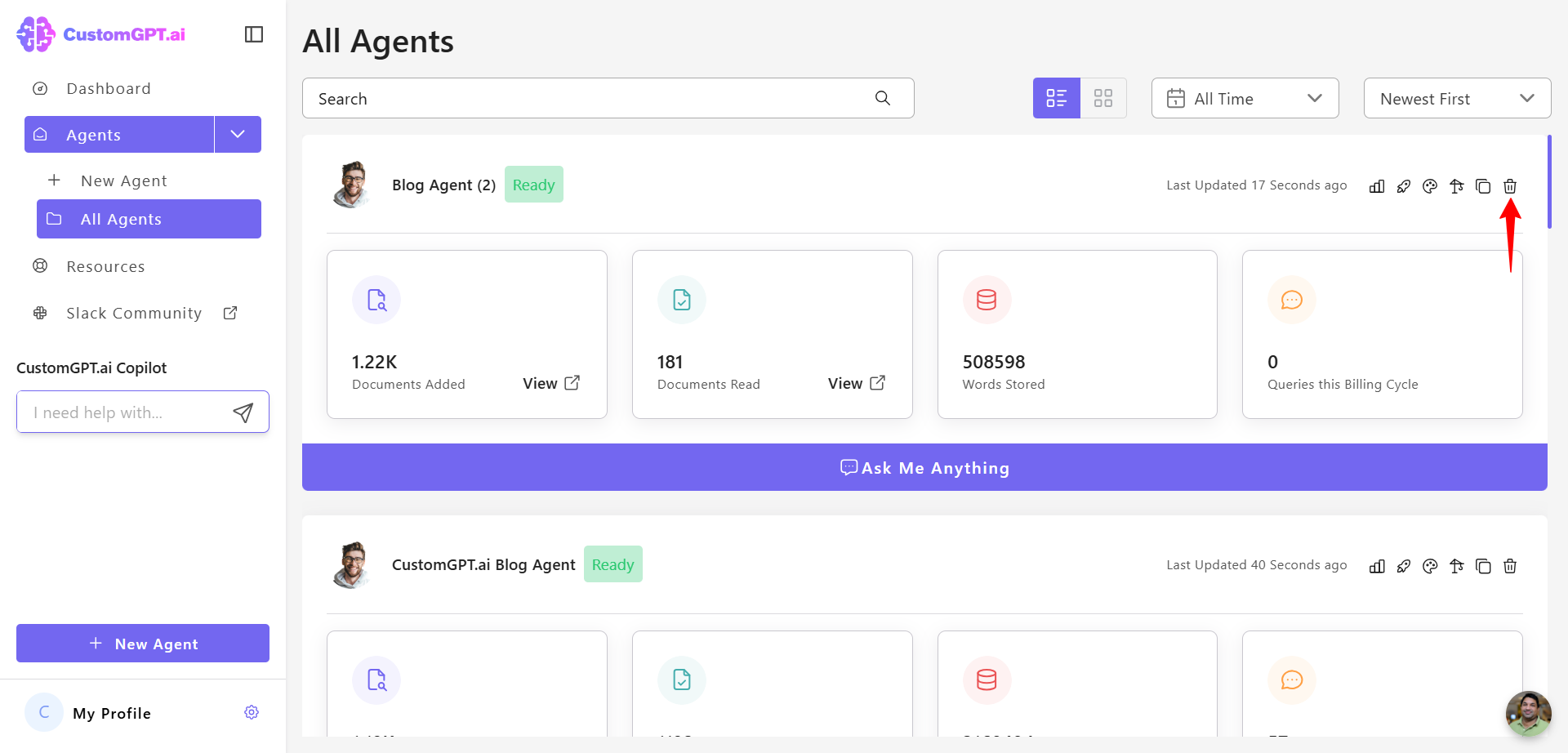This screenshot has height=753, width=1568.
Task: Click purple New Agent button
Action: (x=143, y=644)
